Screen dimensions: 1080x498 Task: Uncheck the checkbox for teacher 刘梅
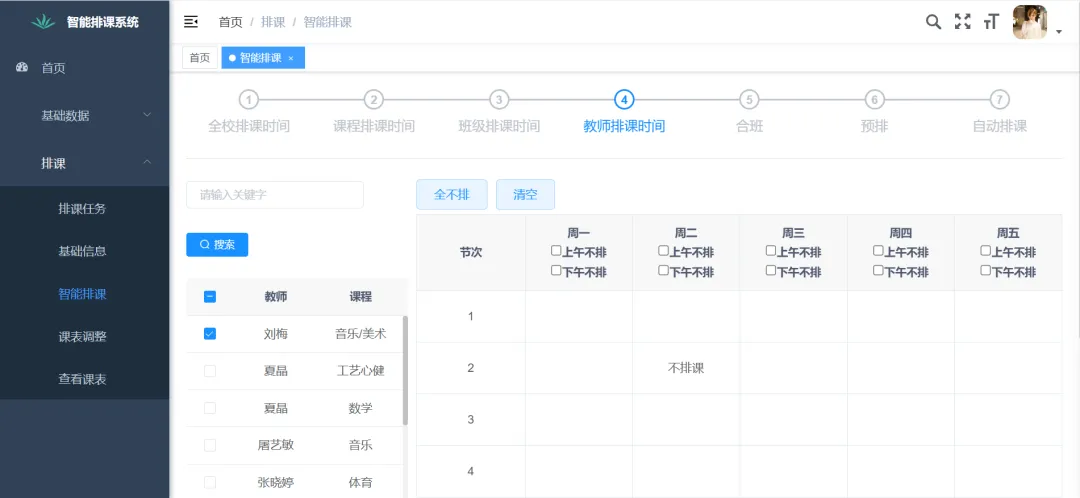[x=210, y=334]
